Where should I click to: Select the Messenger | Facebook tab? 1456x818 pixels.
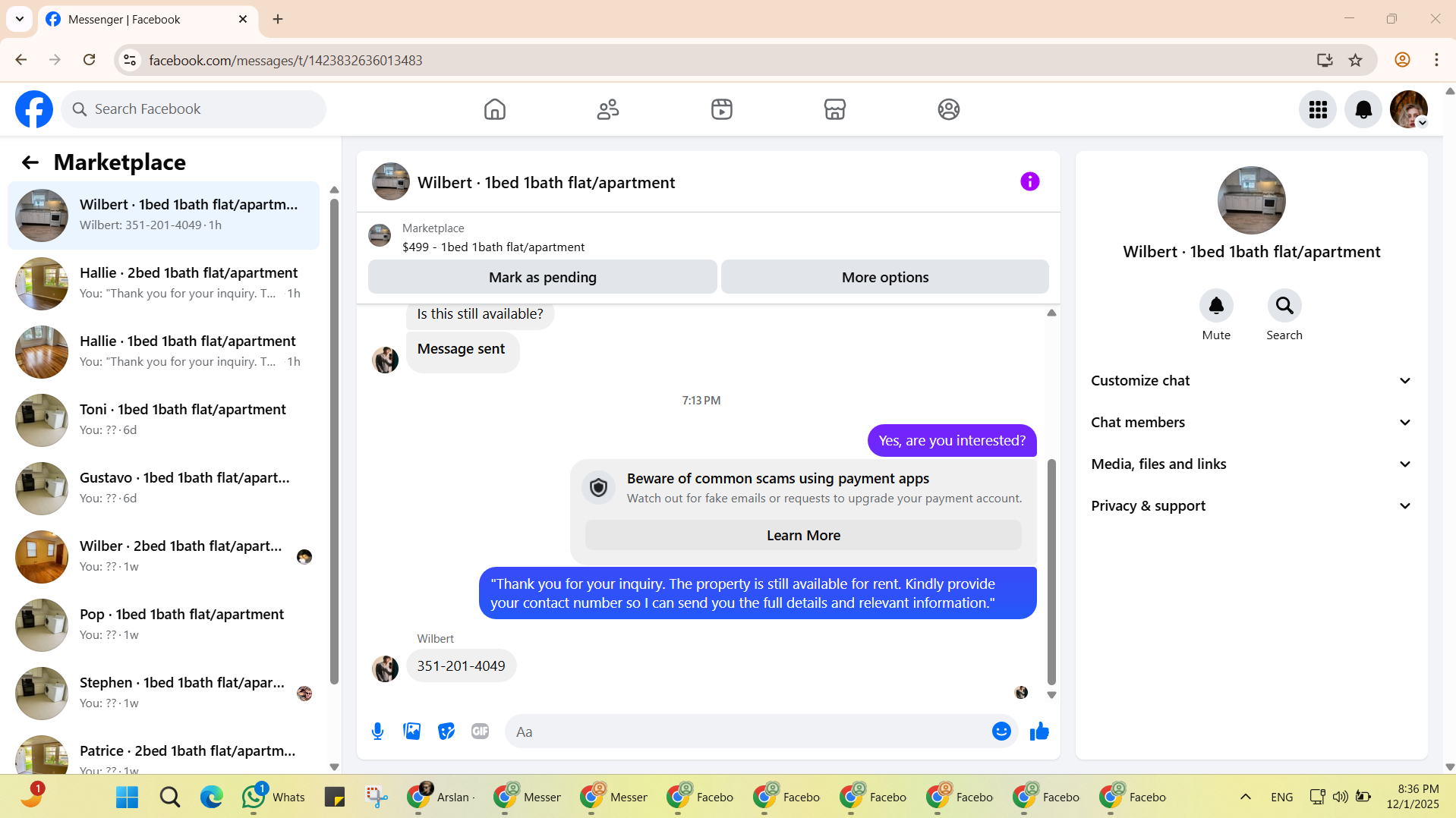point(148,19)
